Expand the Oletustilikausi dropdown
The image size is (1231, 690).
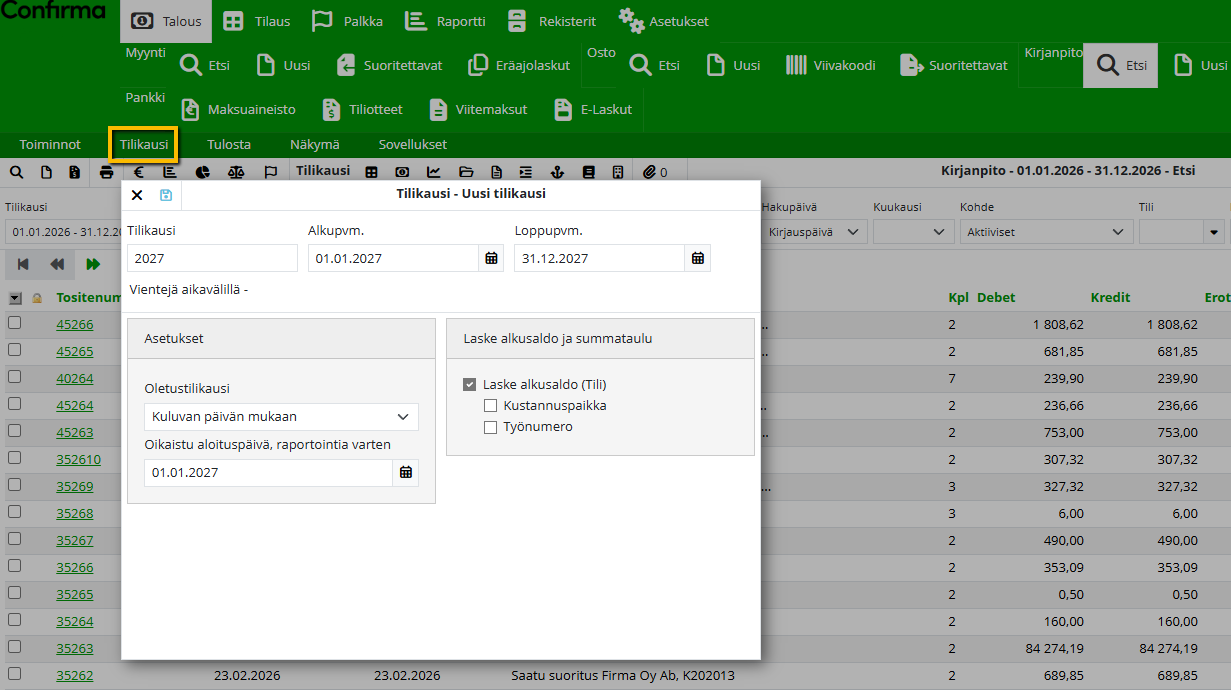pyautogui.click(x=281, y=417)
